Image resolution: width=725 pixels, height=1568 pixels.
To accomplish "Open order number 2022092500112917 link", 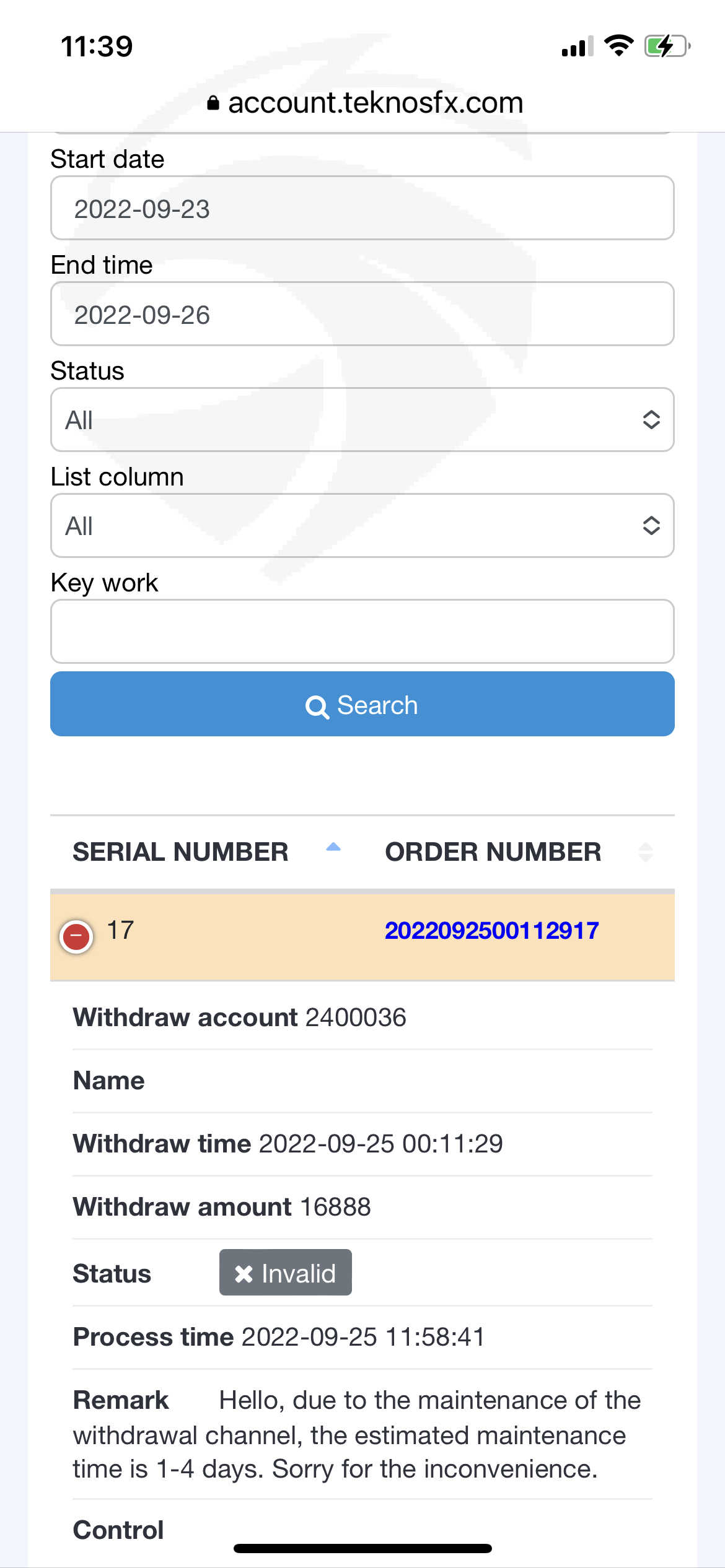I will (491, 931).
